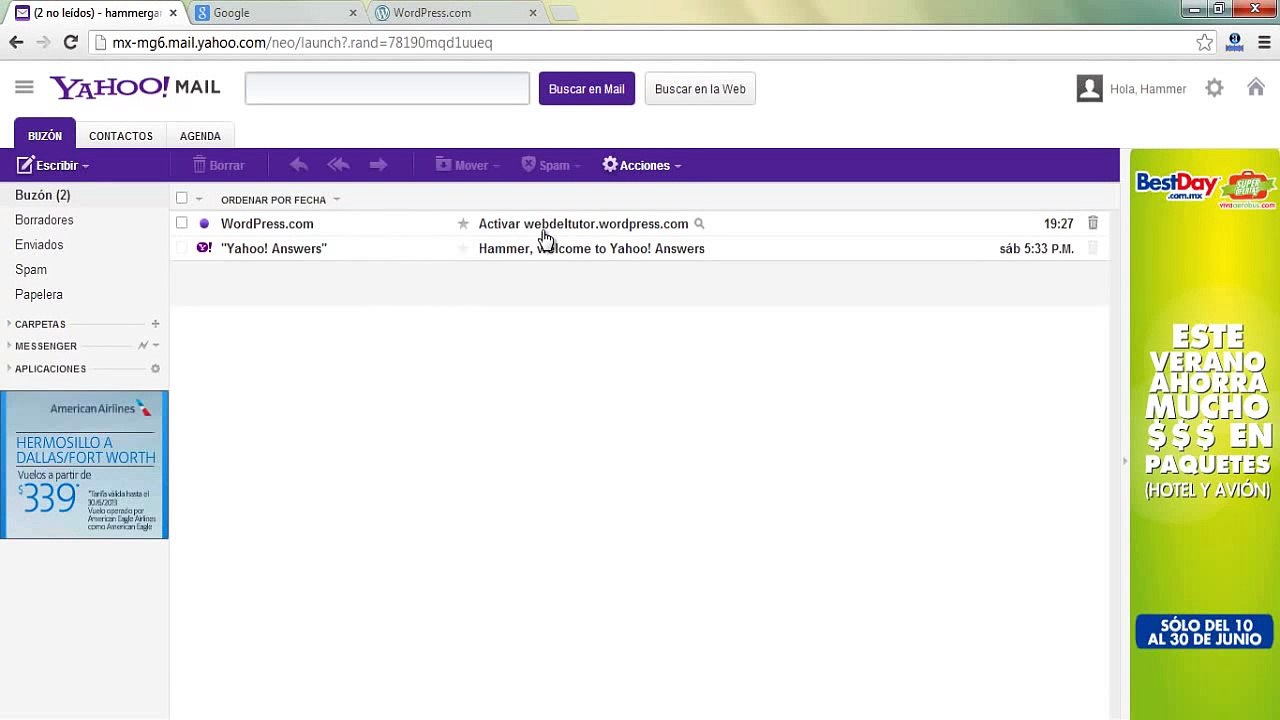Open Hammer, welcome to Yahoo! Answers email
The width and height of the screenshot is (1280, 720).
point(591,249)
